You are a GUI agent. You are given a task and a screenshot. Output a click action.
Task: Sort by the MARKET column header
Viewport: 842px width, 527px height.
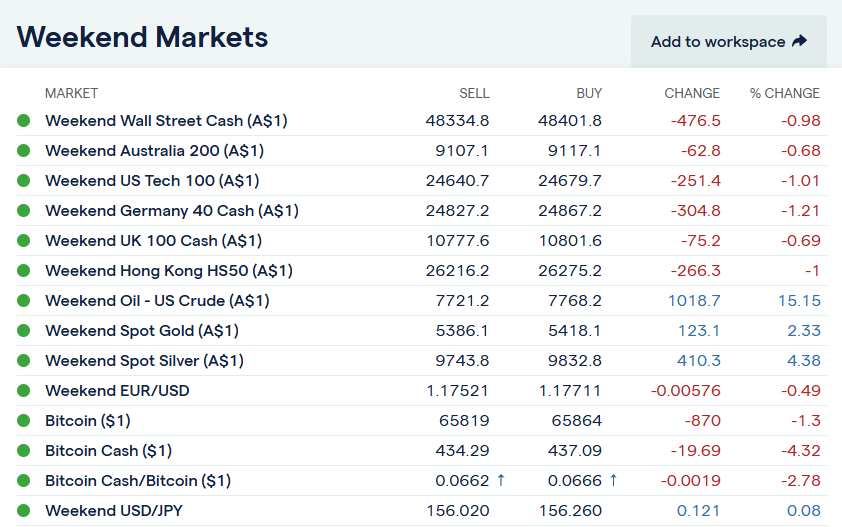point(71,93)
